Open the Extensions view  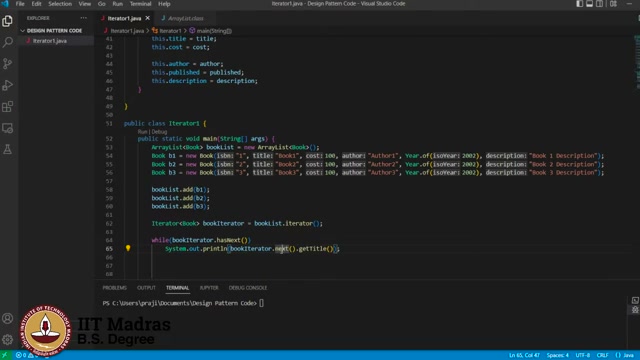[7, 107]
